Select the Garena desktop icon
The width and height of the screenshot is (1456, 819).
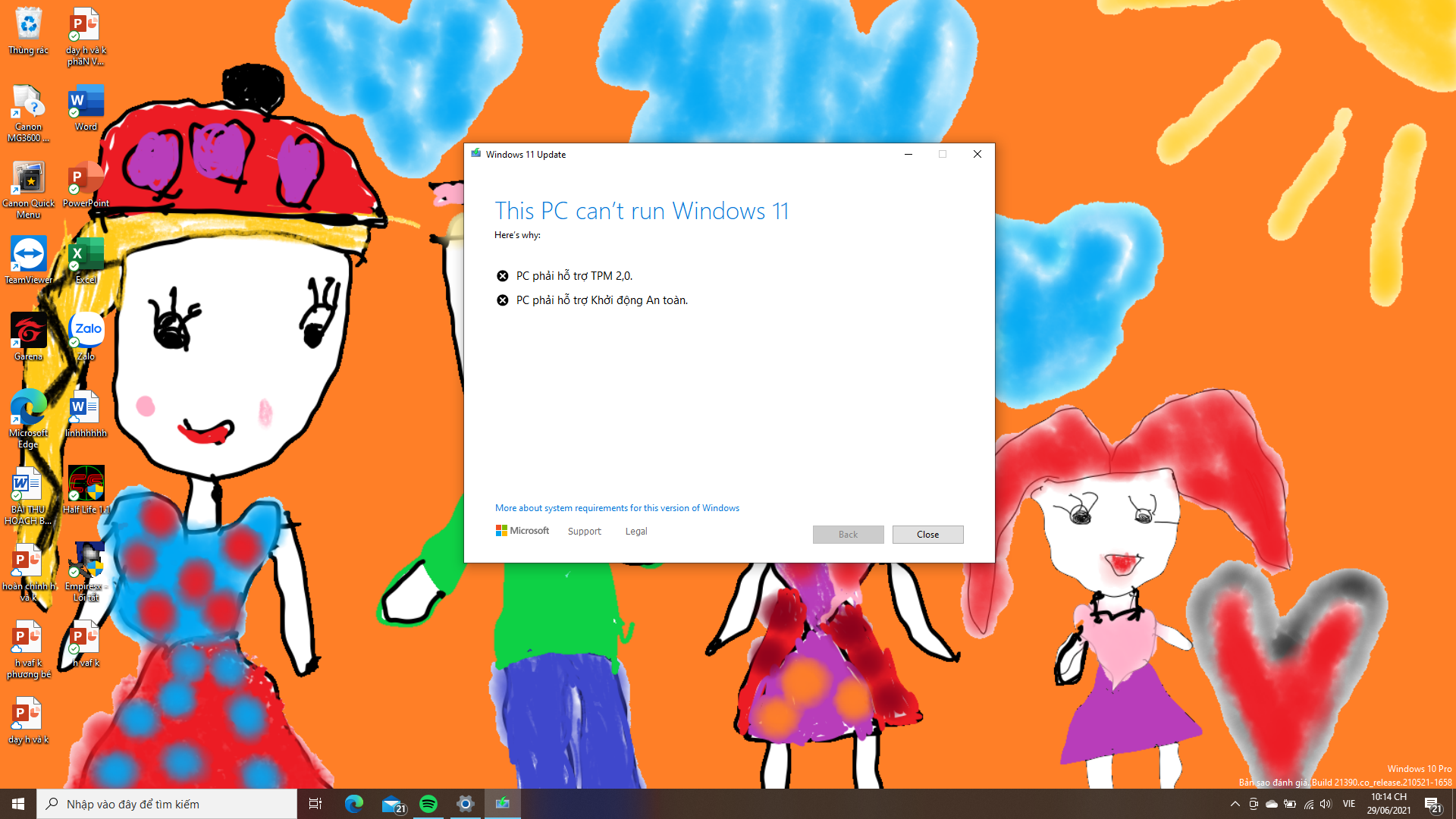(29, 337)
